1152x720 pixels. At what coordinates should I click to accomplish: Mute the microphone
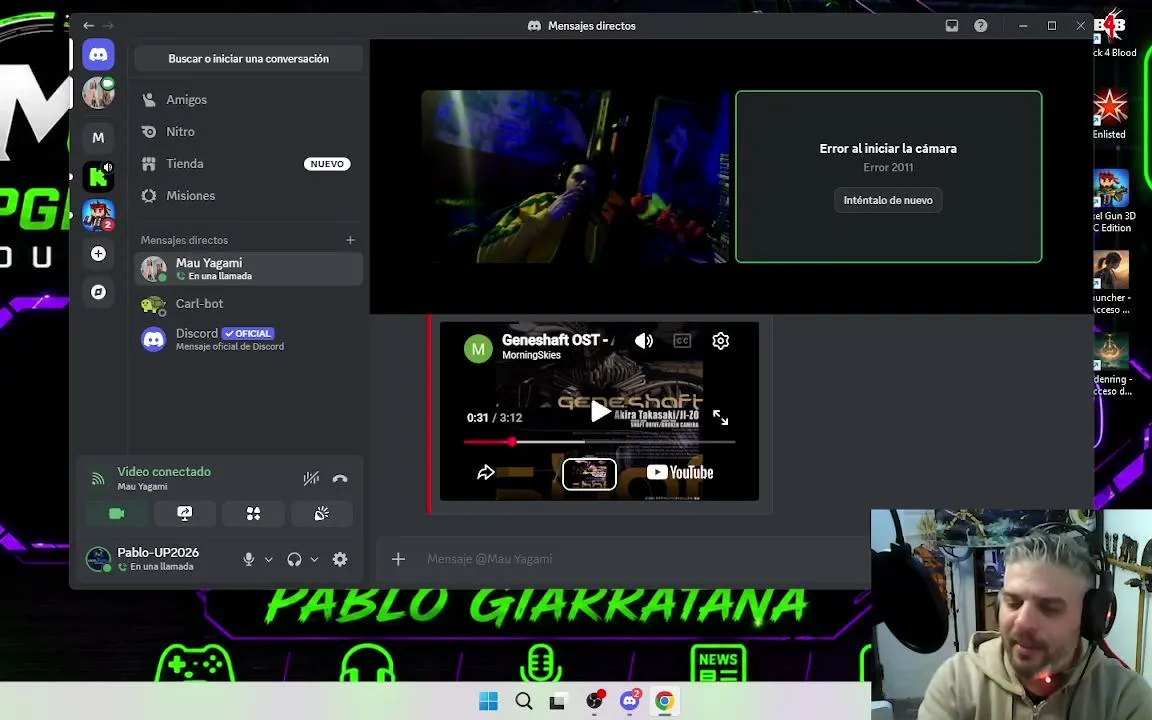point(249,559)
